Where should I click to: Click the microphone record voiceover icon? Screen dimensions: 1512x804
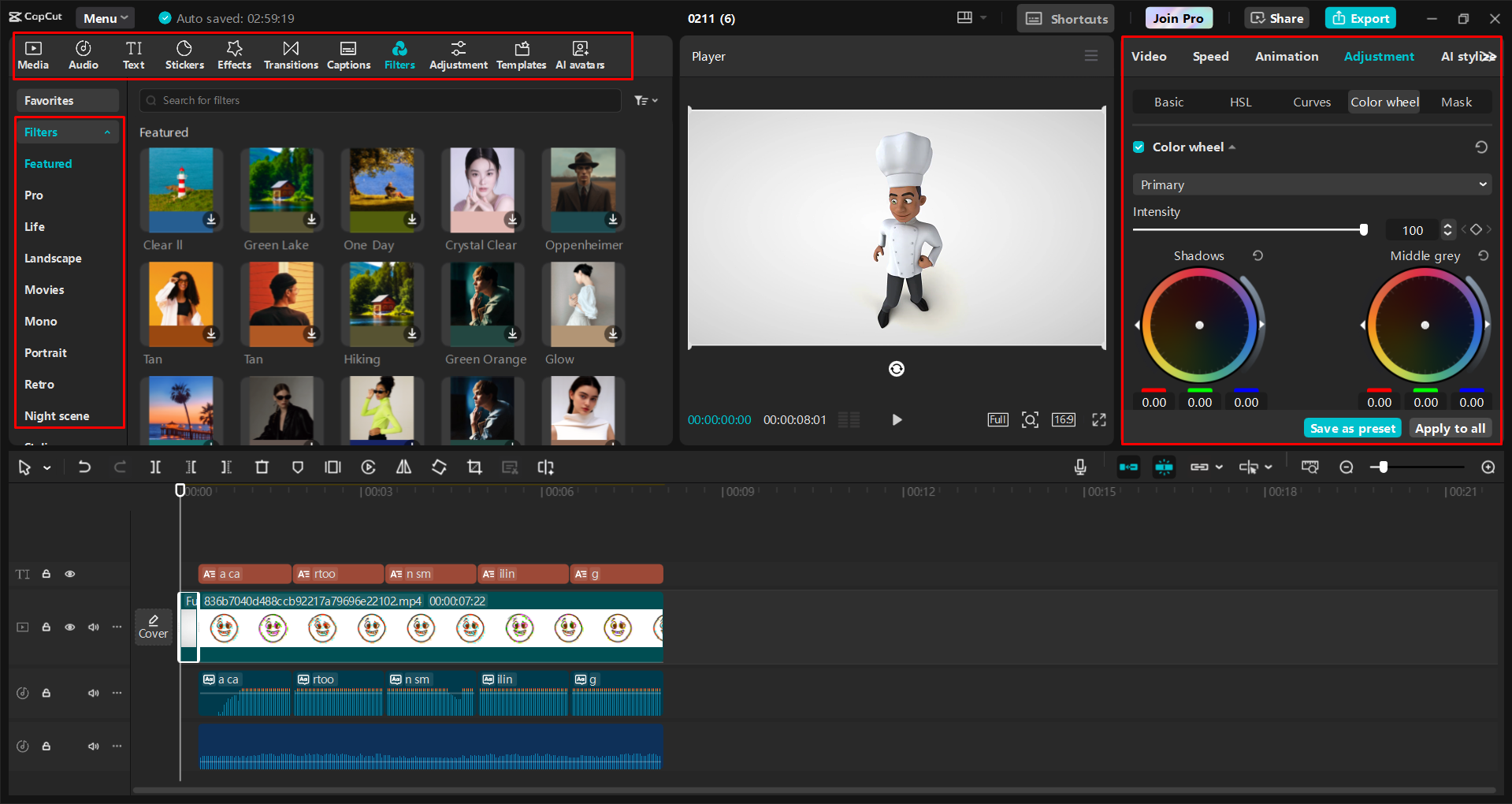[1080, 467]
